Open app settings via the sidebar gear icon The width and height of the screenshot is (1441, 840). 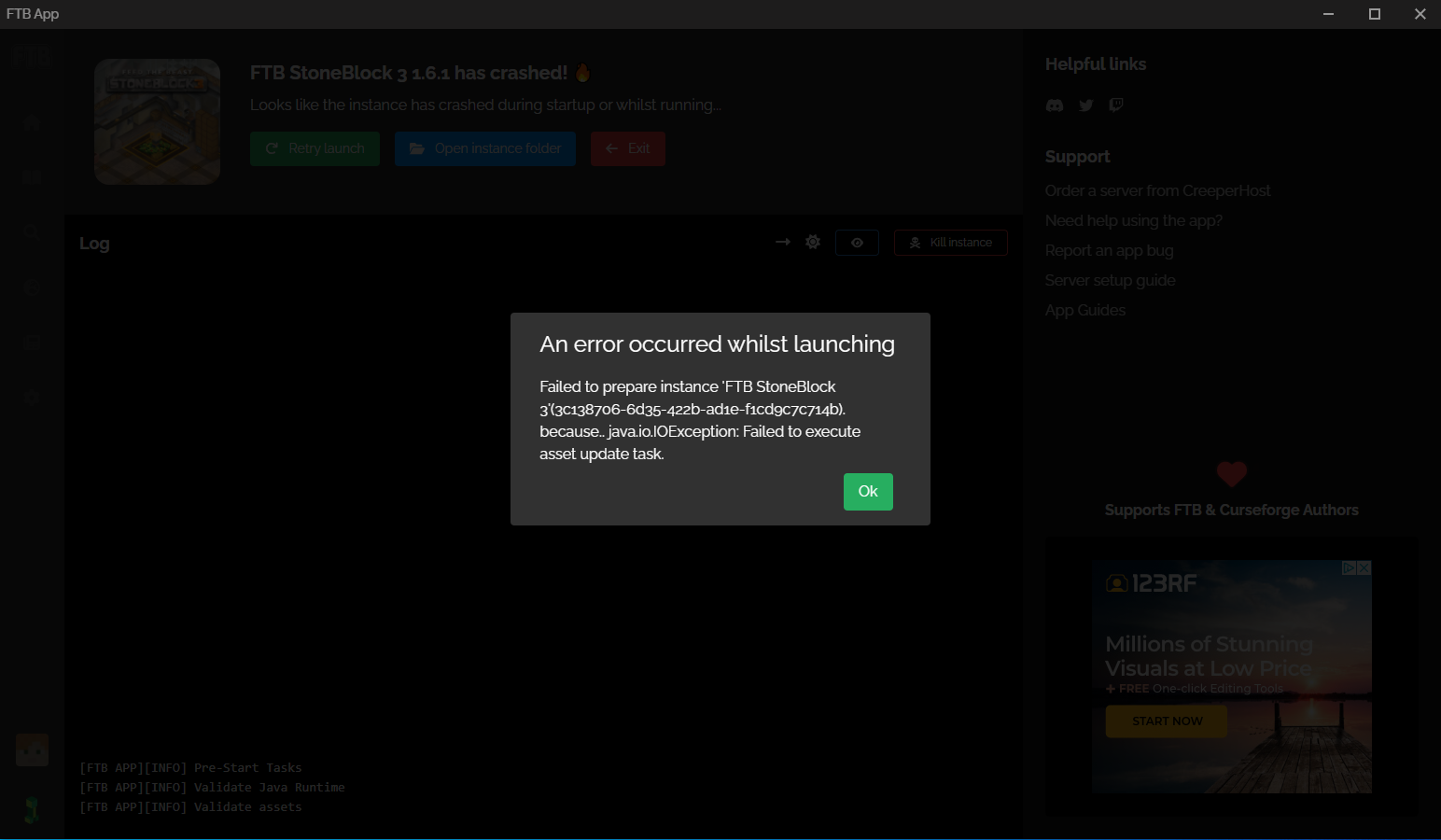pos(31,398)
